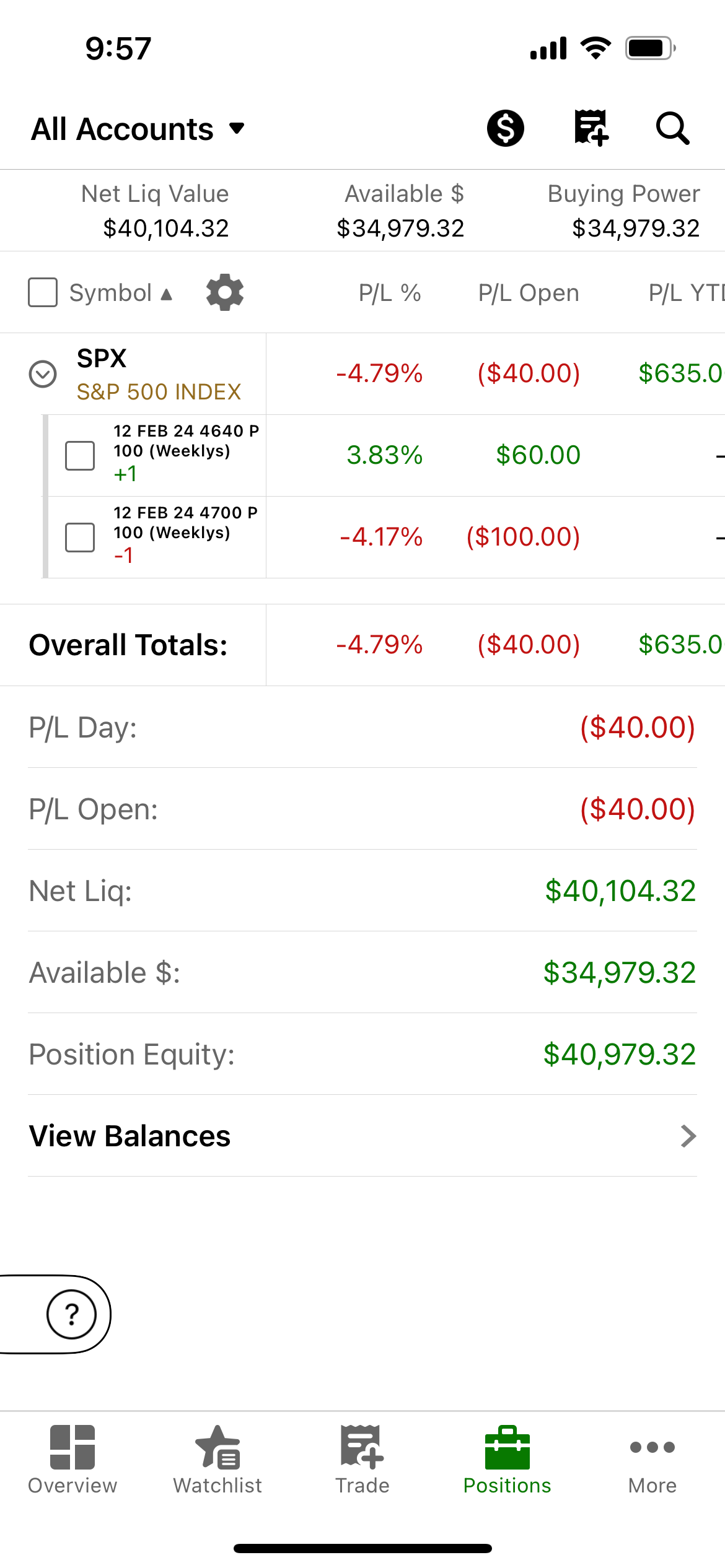
Task: Open the new order ticket icon
Action: (591, 128)
